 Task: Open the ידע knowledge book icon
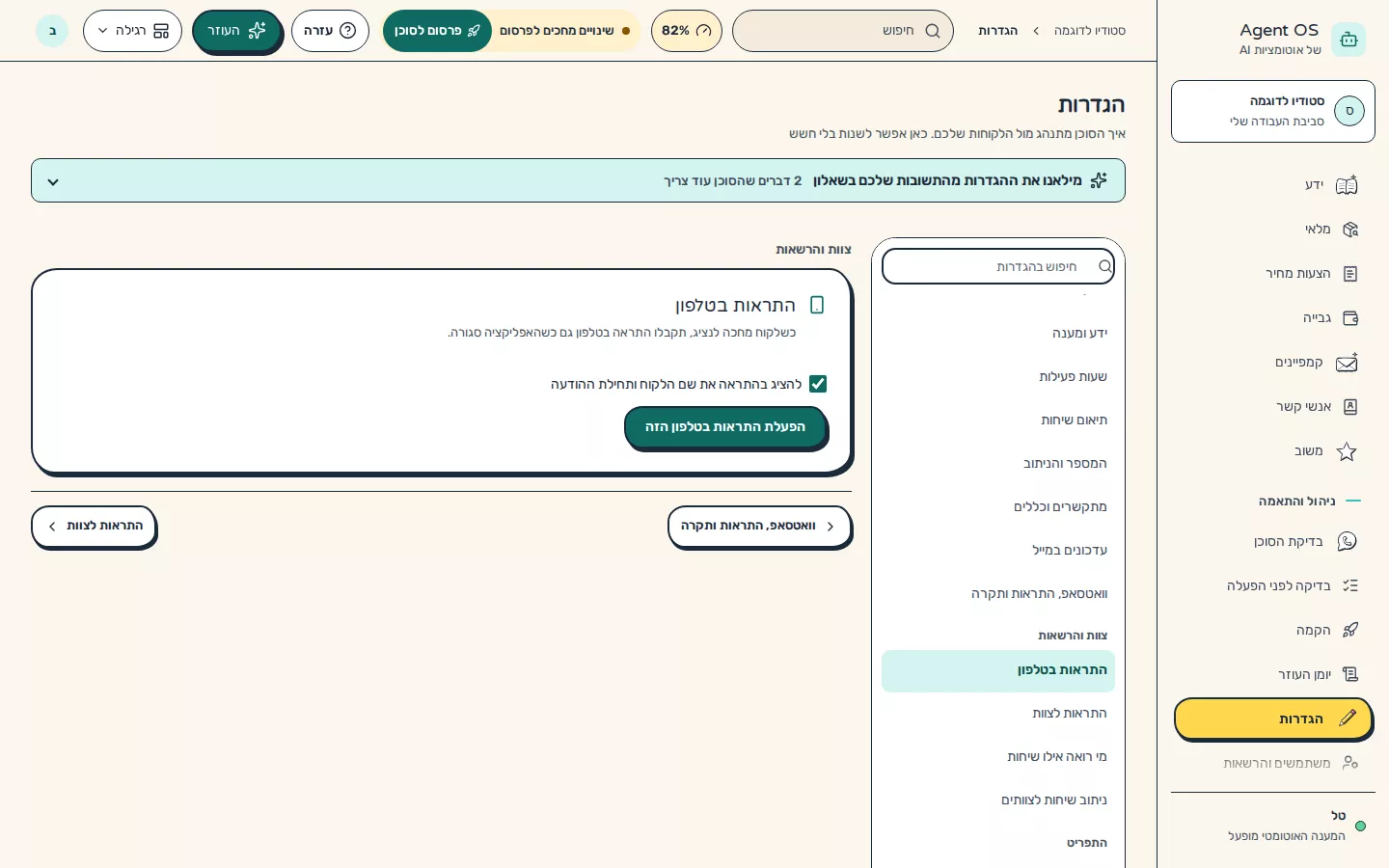click(1347, 185)
